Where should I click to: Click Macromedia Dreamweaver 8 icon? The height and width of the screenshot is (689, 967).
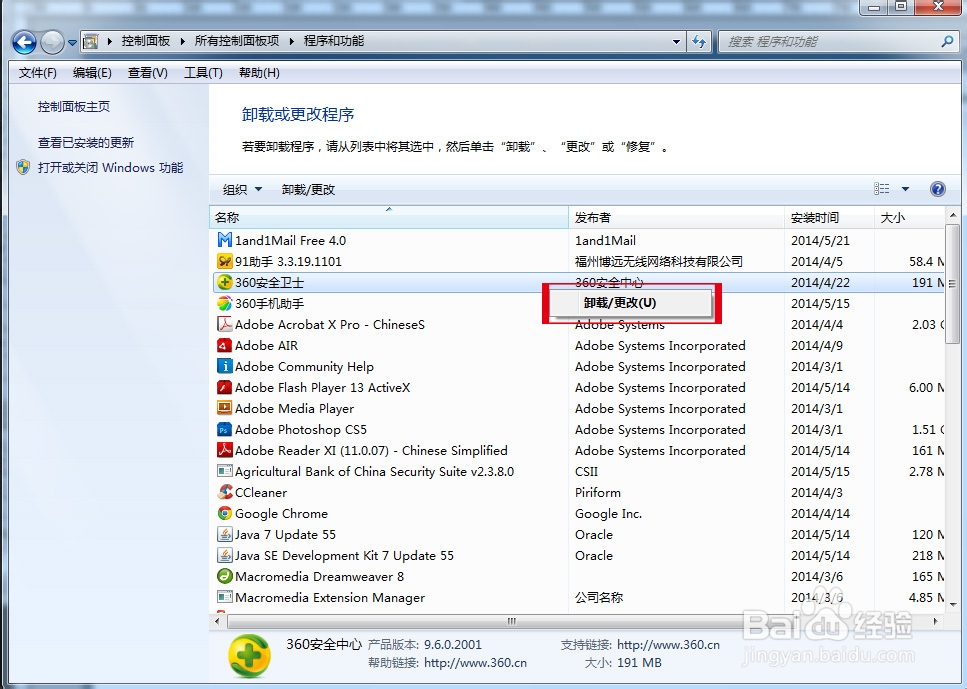(x=224, y=576)
